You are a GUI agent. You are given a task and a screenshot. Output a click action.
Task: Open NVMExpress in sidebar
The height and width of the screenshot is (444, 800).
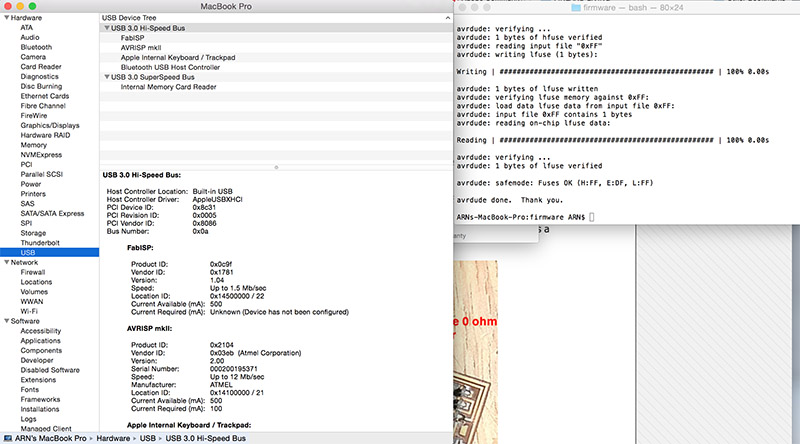(41, 155)
